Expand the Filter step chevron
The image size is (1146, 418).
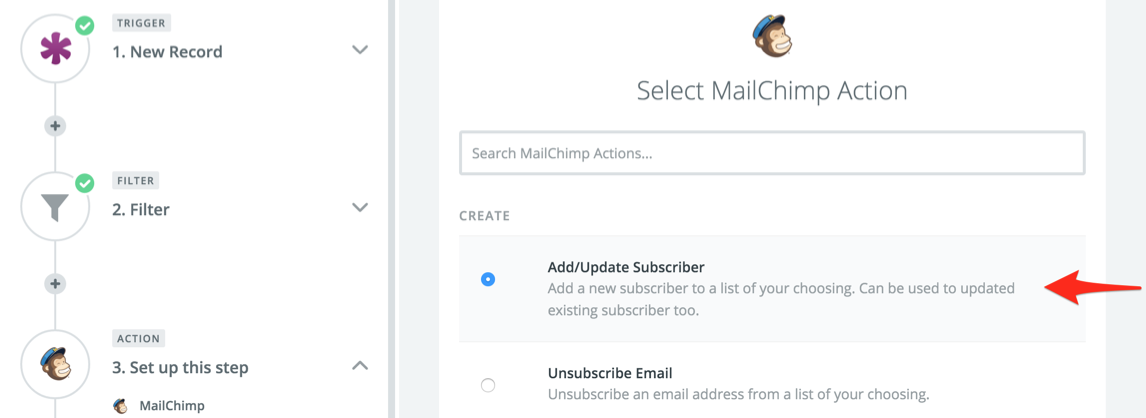(360, 208)
